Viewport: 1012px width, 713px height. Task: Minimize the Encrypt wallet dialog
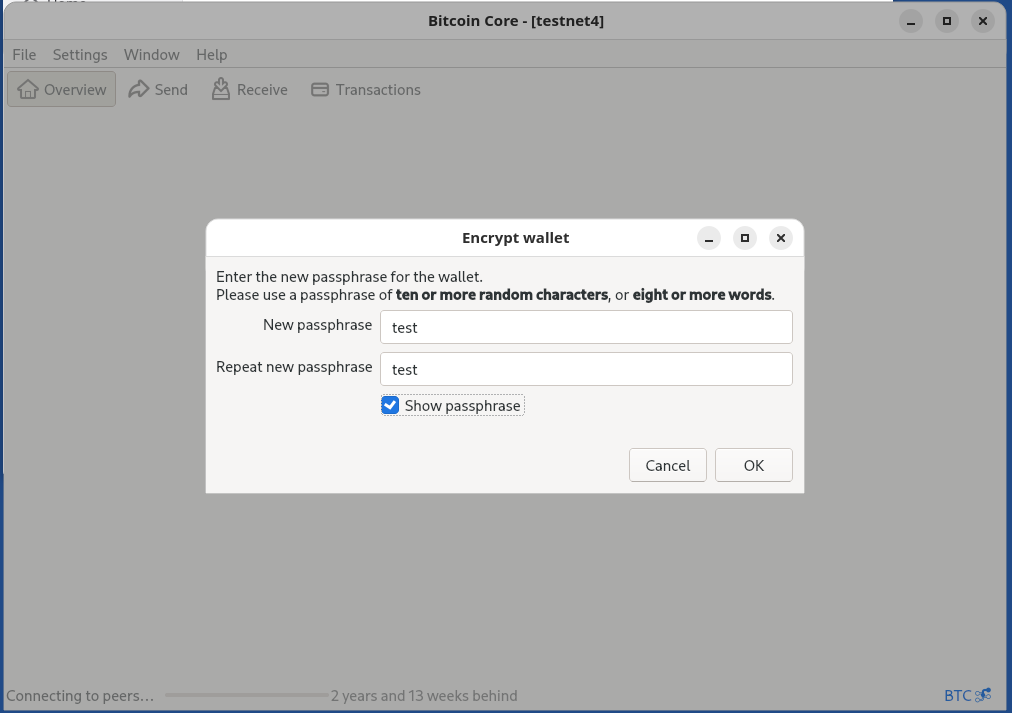pyautogui.click(x=709, y=238)
